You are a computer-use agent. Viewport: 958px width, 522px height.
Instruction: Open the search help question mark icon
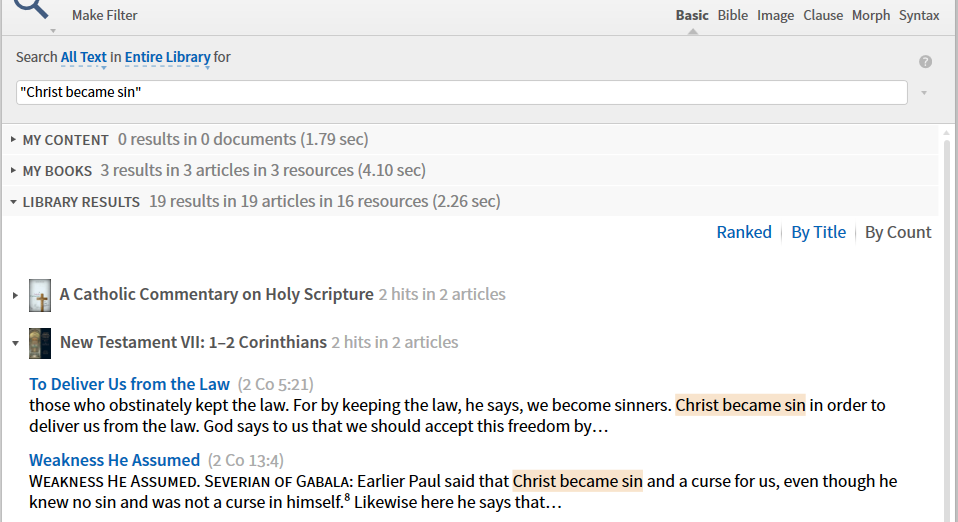(925, 62)
